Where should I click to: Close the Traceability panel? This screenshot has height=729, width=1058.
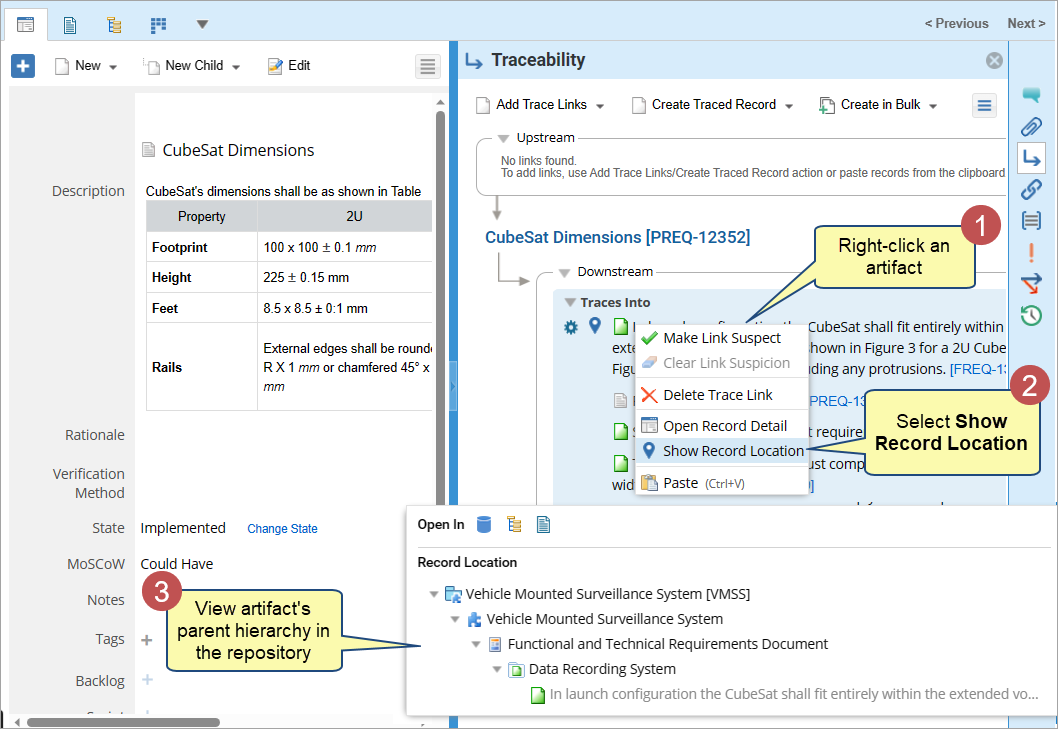pyautogui.click(x=994, y=61)
